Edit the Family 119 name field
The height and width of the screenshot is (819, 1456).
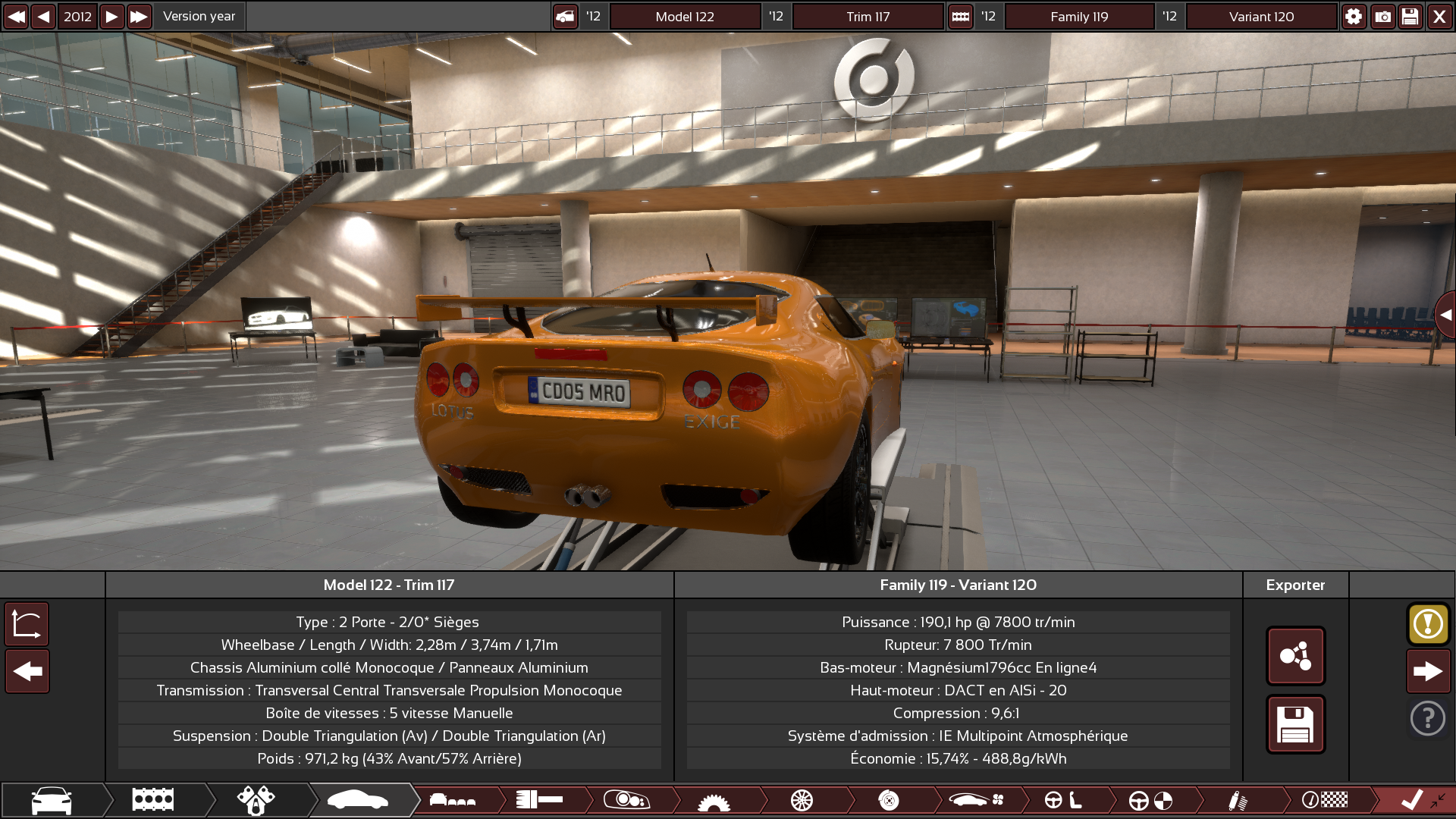point(1079,16)
